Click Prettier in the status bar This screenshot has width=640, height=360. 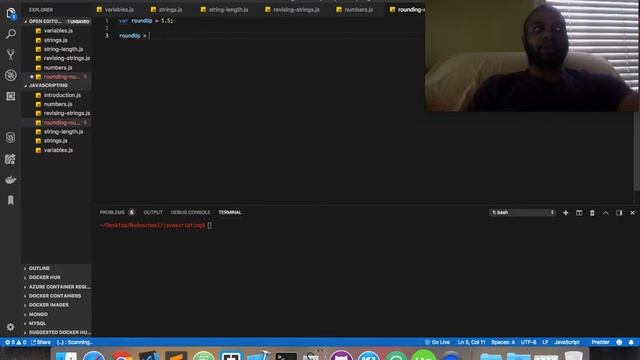pyautogui.click(x=600, y=342)
